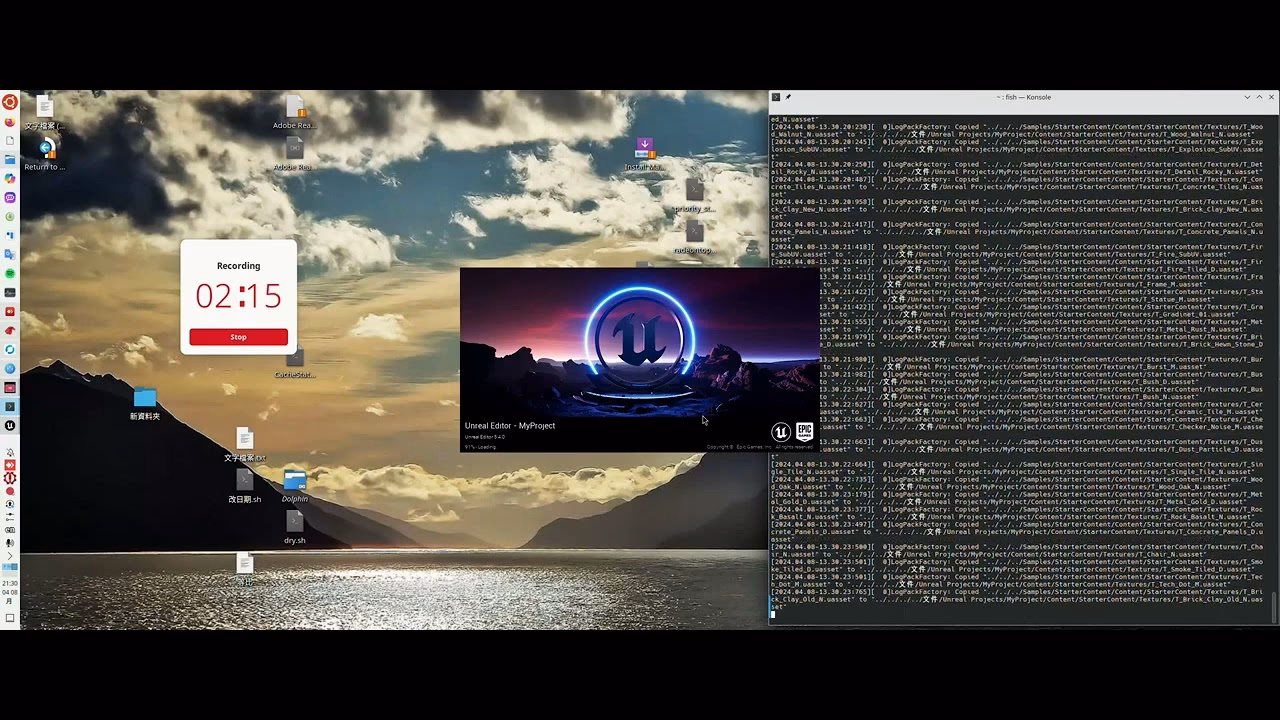This screenshot has width=1280, height=720.
Task: Select the 文字檔案.txt desktop file
Action: click(245, 445)
